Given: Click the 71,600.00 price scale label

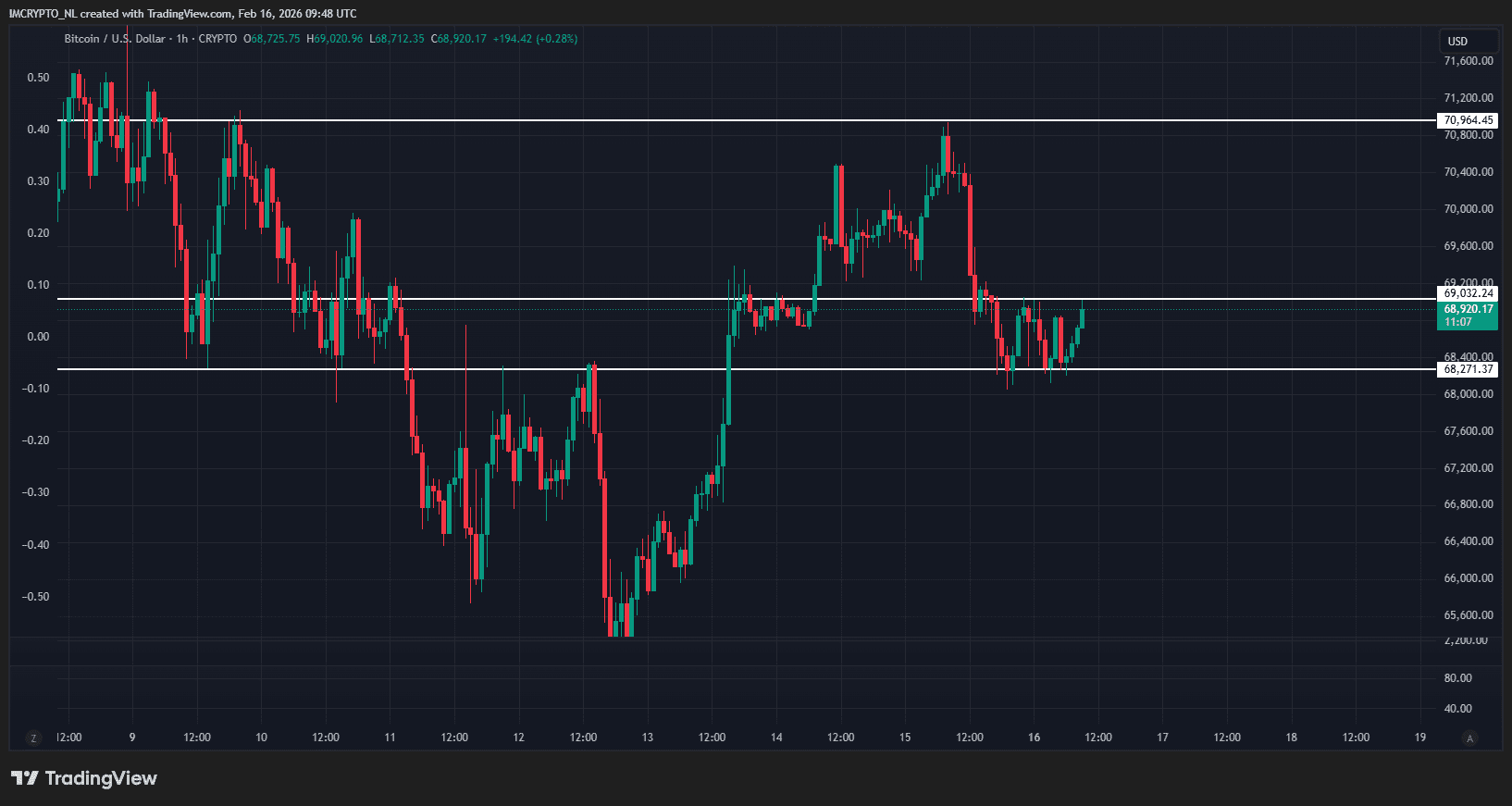Looking at the screenshot, I should (x=1468, y=61).
